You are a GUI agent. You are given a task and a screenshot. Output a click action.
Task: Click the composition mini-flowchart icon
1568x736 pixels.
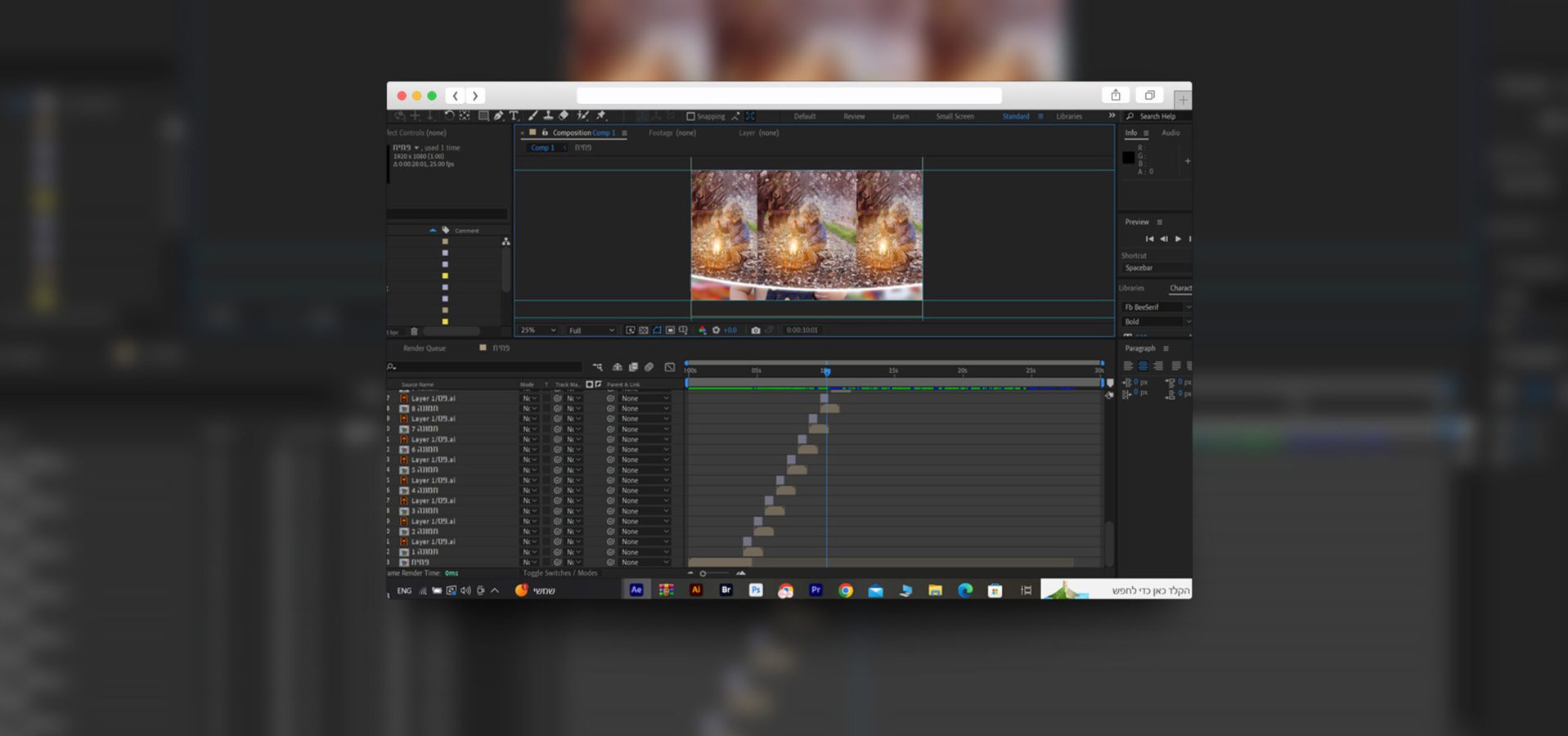point(597,367)
